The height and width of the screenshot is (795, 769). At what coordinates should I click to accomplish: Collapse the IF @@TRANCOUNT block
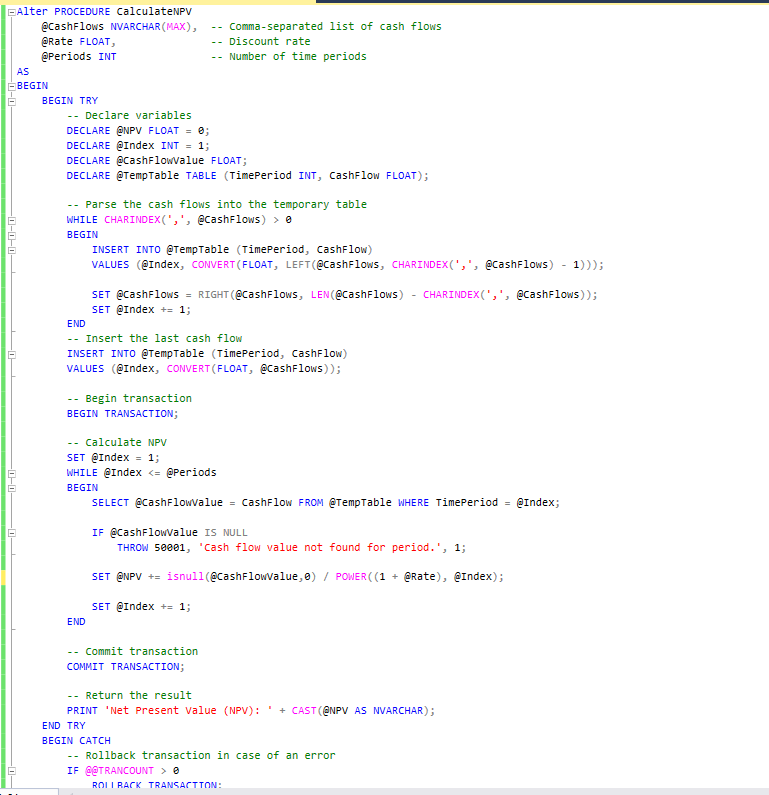point(12,771)
